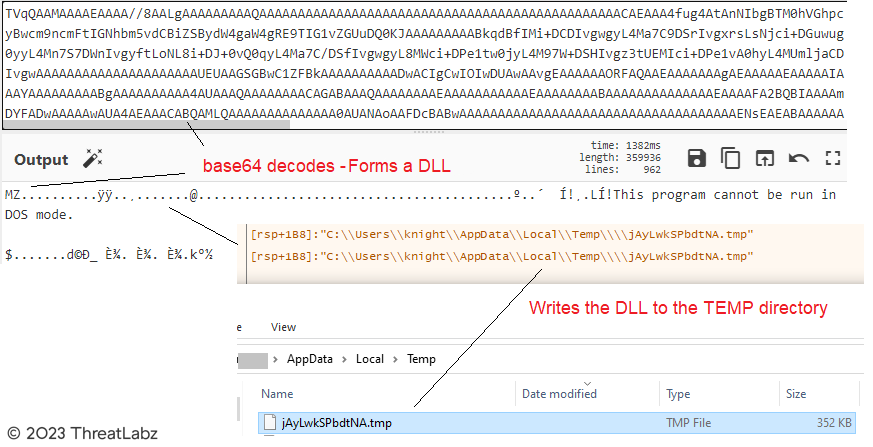Maximise the output pane
This screenshot has height=447, width=873.
coord(832,158)
